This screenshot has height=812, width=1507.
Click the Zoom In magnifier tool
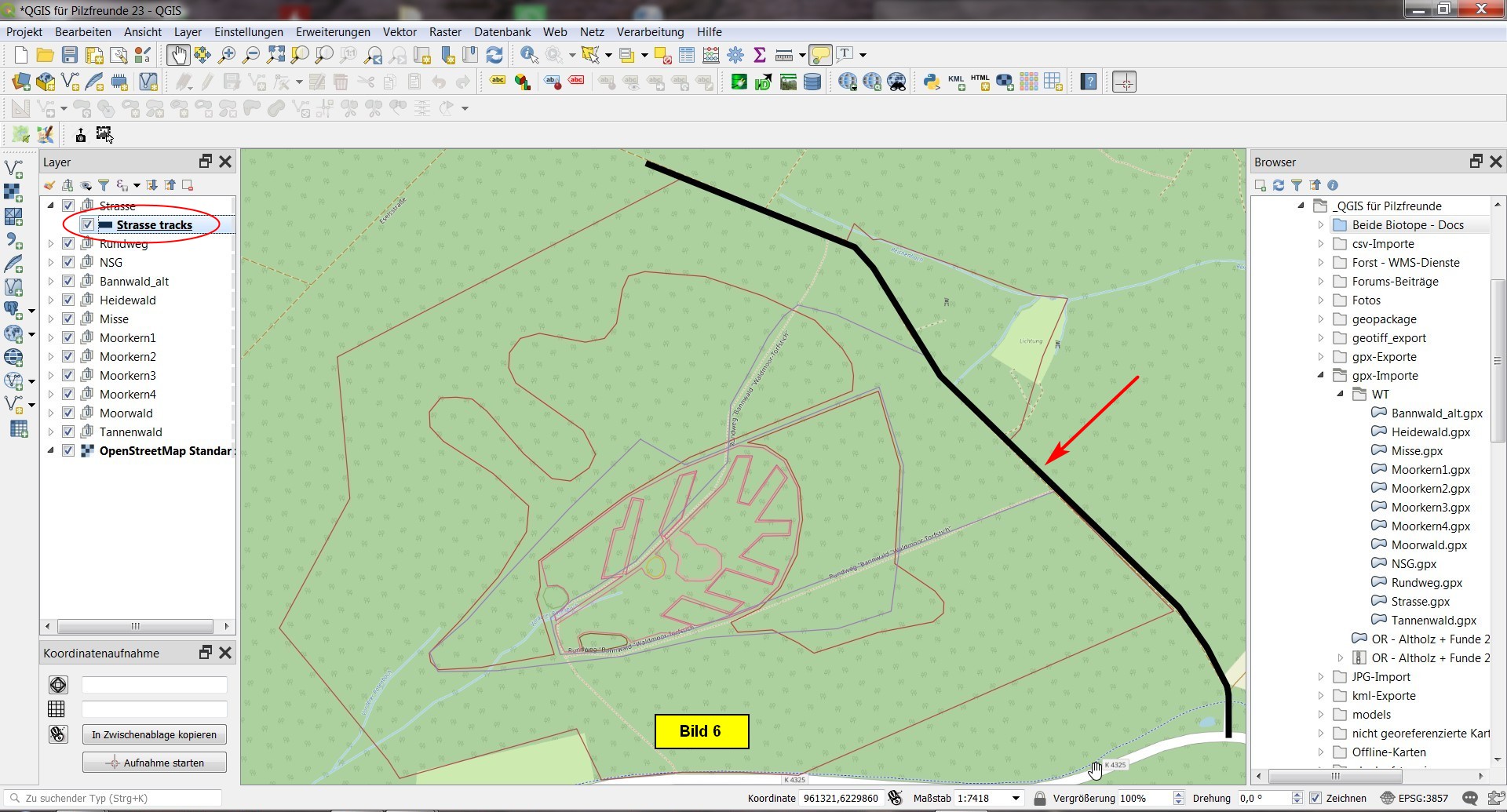click(x=227, y=55)
